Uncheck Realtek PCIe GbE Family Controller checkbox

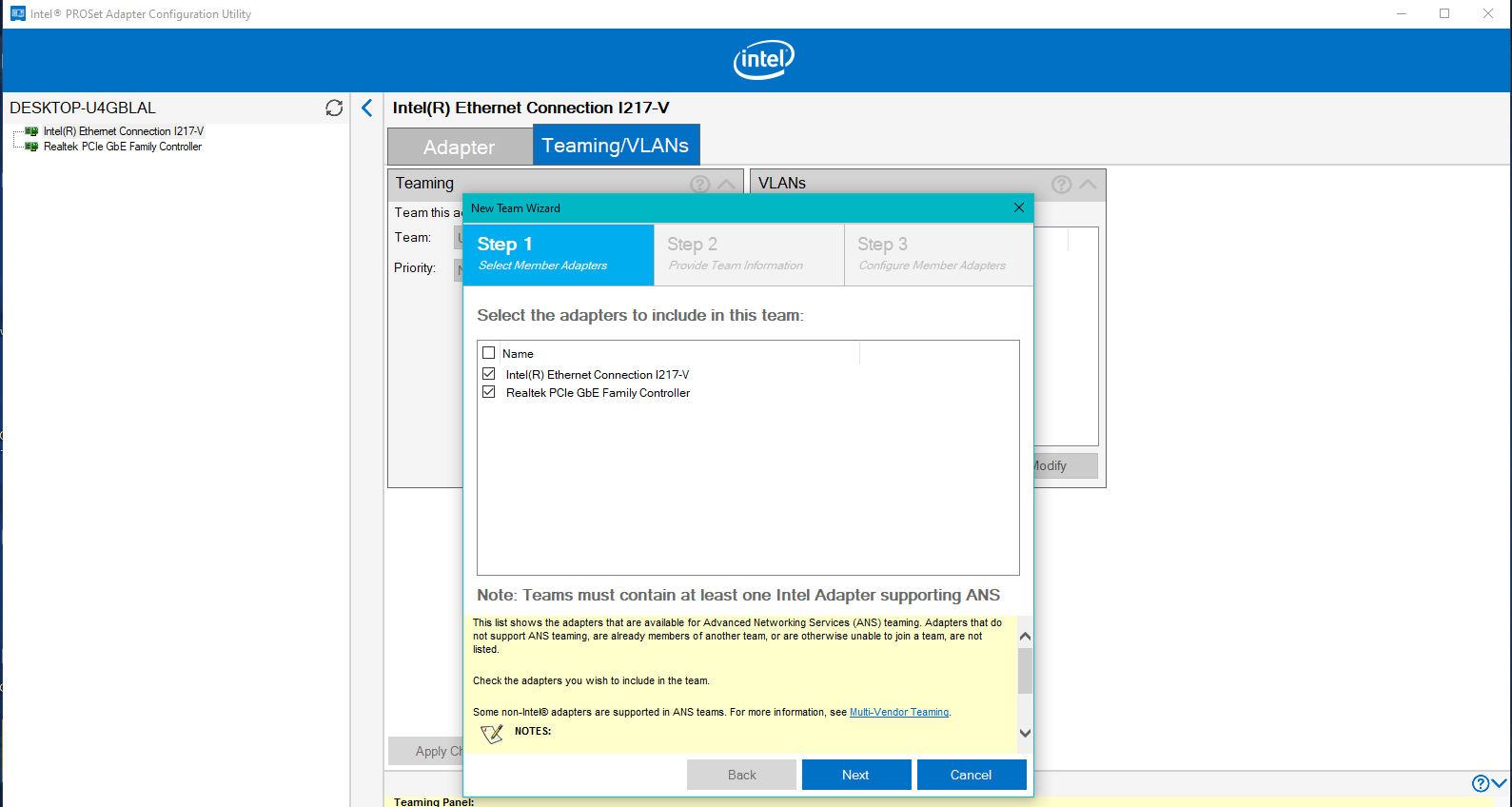click(489, 392)
